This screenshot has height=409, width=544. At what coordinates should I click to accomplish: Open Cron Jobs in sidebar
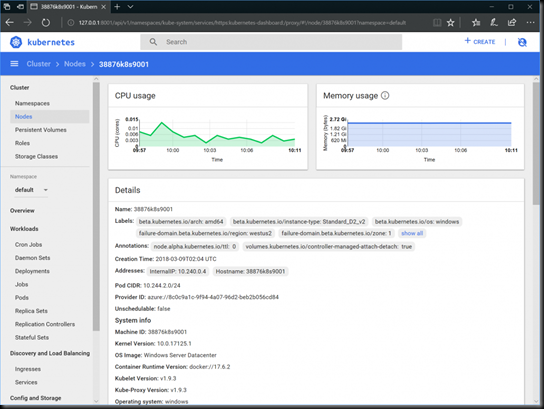click(x=28, y=245)
